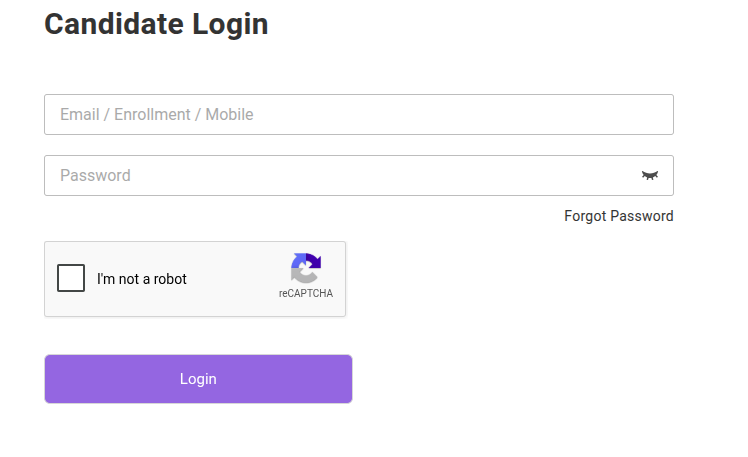The height and width of the screenshot is (457, 748).
Task: Focus the Password input field
Action: click(x=359, y=176)
